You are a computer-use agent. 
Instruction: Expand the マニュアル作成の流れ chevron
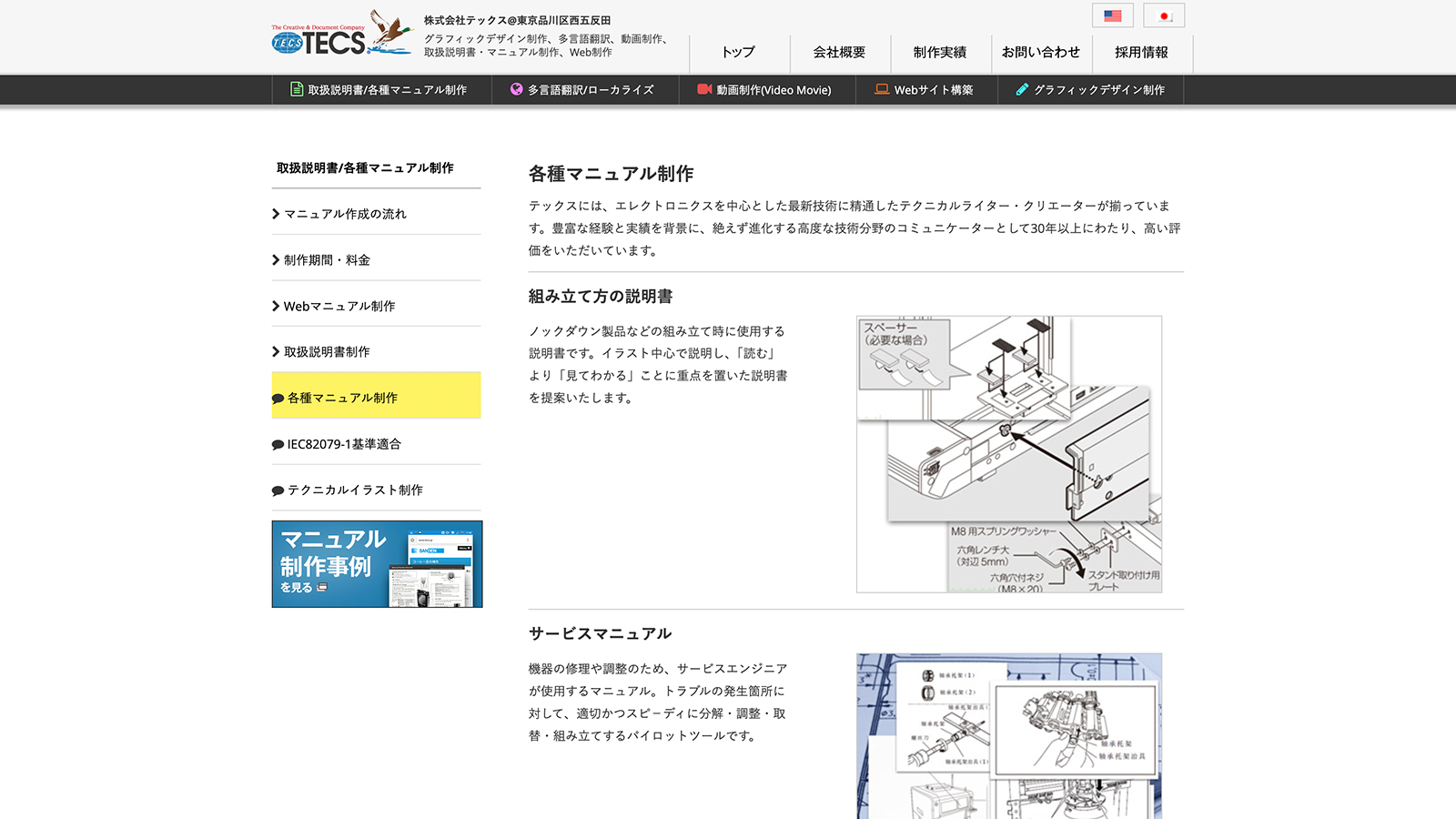pyautogui.click(x=274, y=213)
